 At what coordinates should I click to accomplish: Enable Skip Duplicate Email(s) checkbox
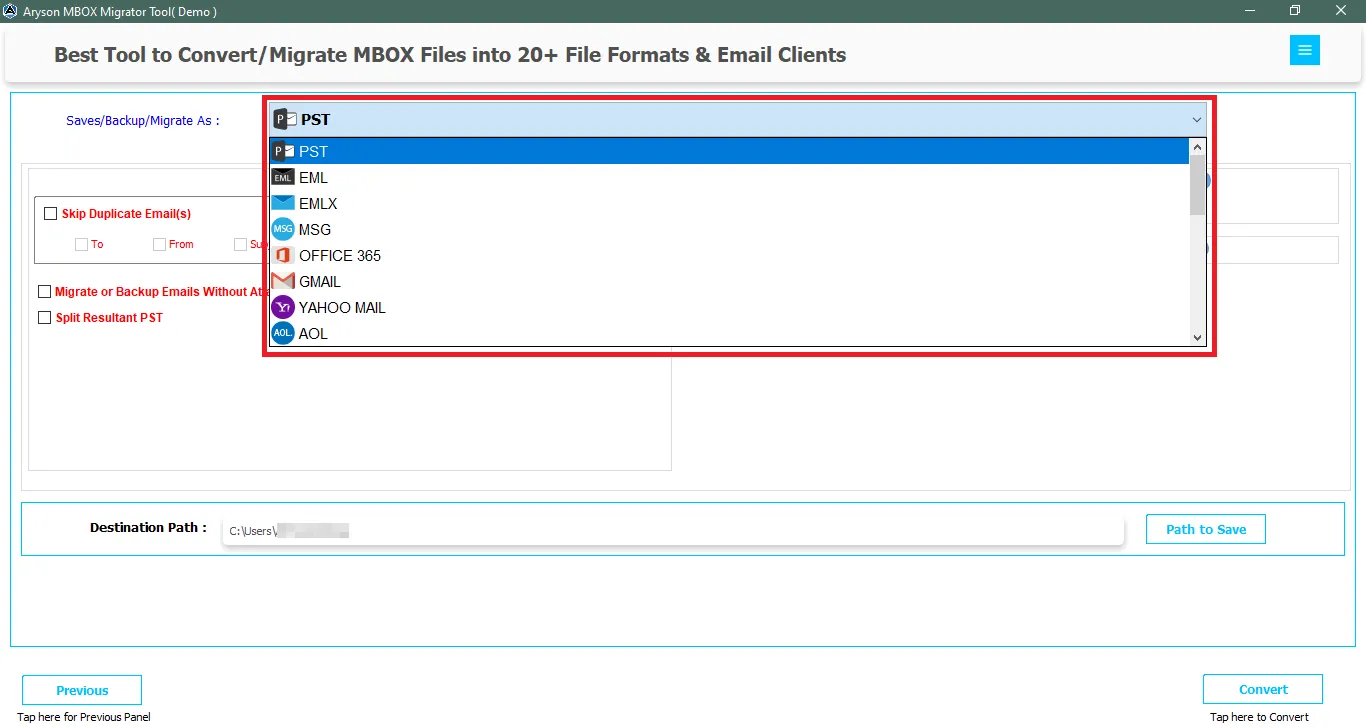51,213
